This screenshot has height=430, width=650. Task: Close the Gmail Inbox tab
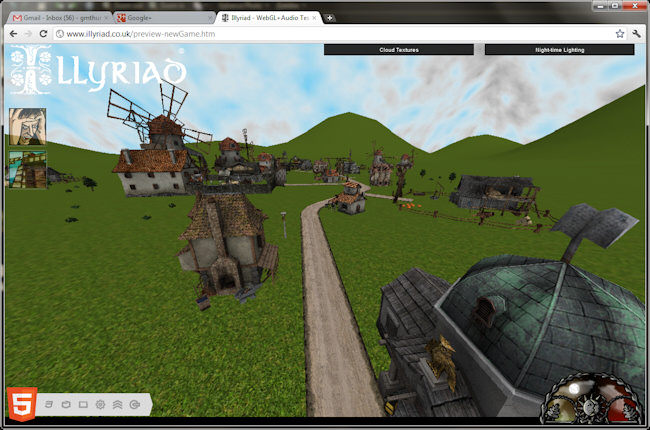click(x=106, y=18)
